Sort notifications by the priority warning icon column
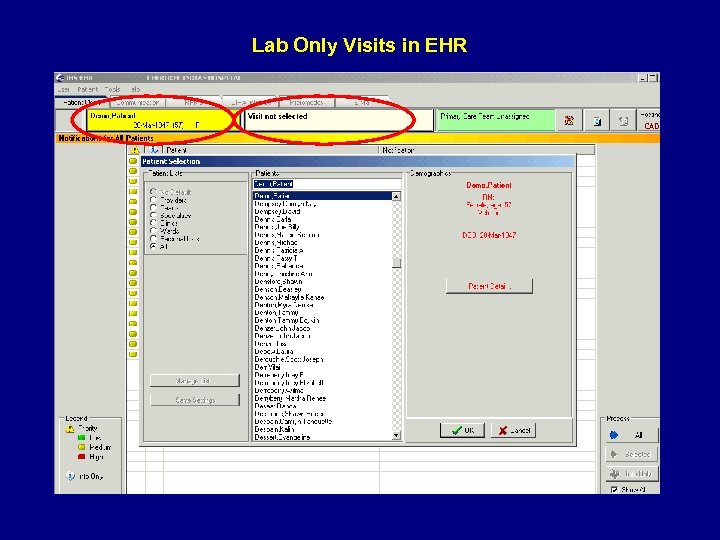This screenshot has width=720, height=540. (x=135, y=150)
